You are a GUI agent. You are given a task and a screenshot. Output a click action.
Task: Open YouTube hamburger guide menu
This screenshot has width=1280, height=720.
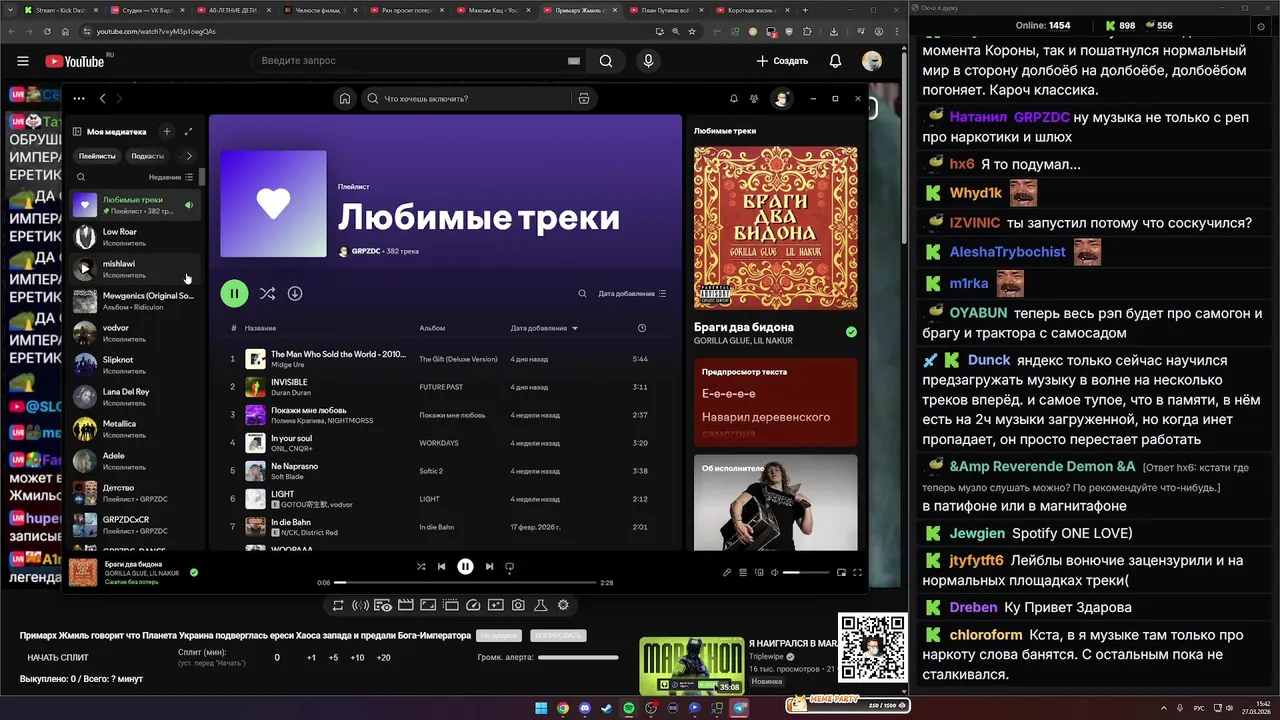pyautogui.click(x=23, y=61)
